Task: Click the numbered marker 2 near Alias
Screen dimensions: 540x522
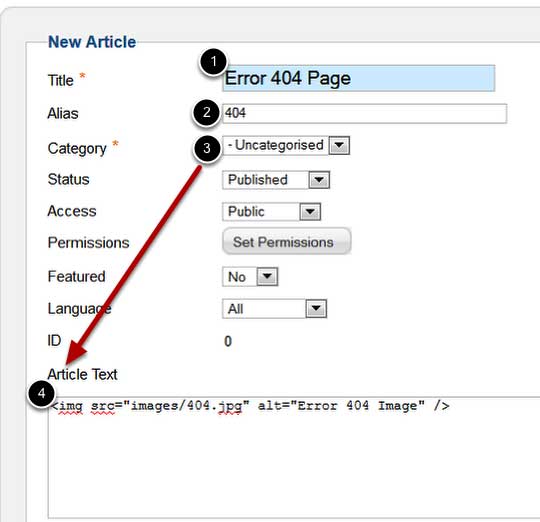Action: 206,113
